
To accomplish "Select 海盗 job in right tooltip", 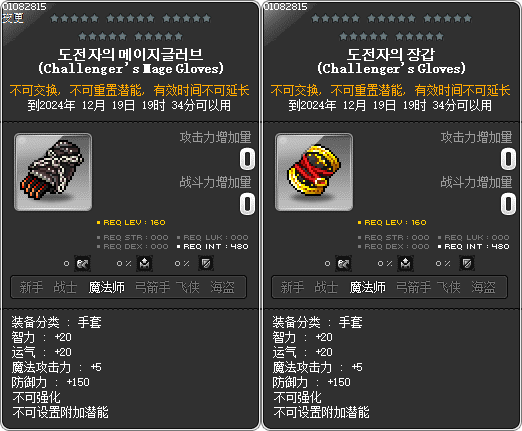I will pyautogui.click(x=483, y=287).
